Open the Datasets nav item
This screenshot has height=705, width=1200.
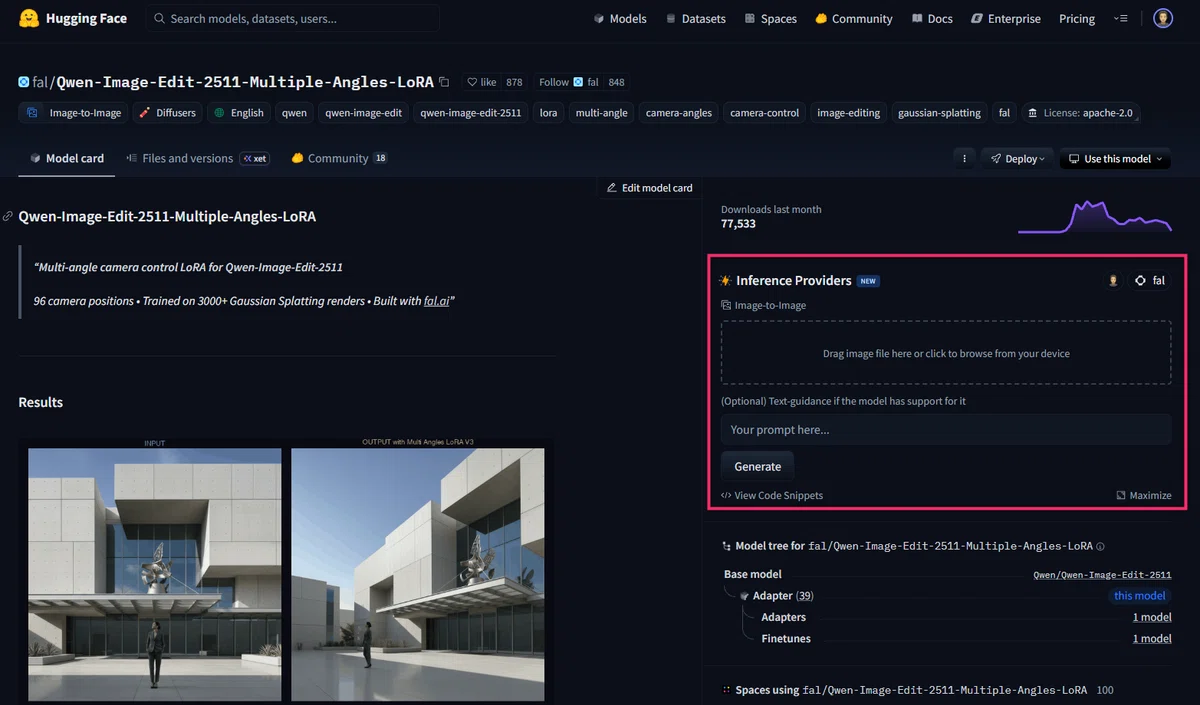tap(695, 18)
